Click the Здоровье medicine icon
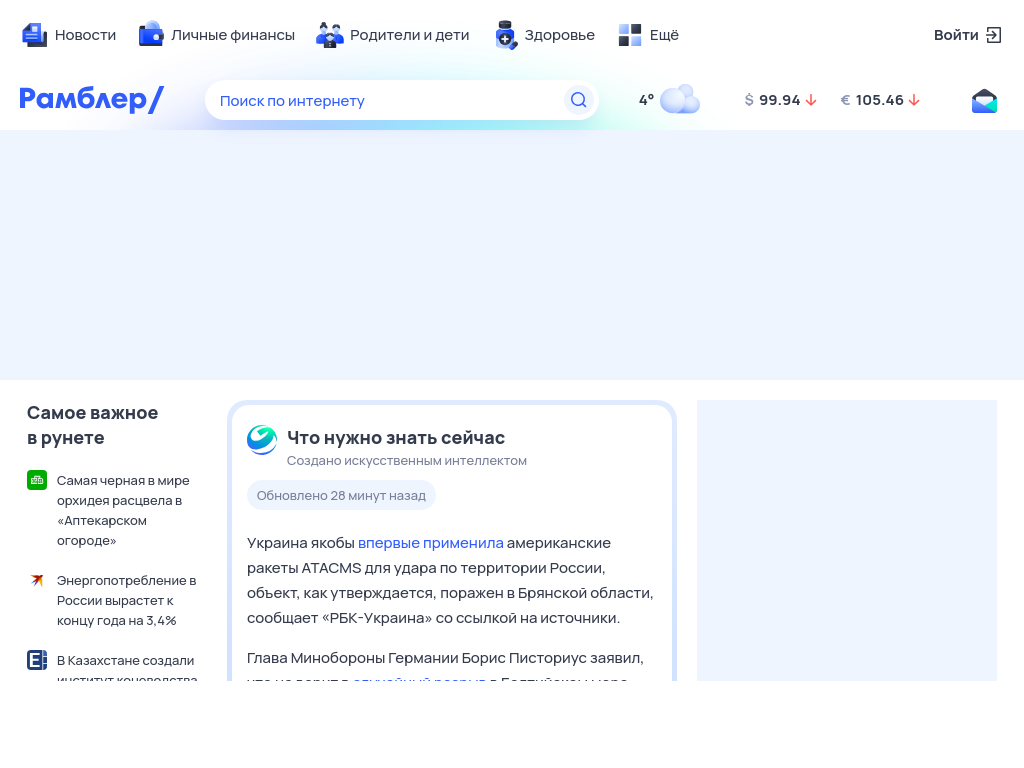The width and height of the screenshot is (1024, 768). coord(505,35)
